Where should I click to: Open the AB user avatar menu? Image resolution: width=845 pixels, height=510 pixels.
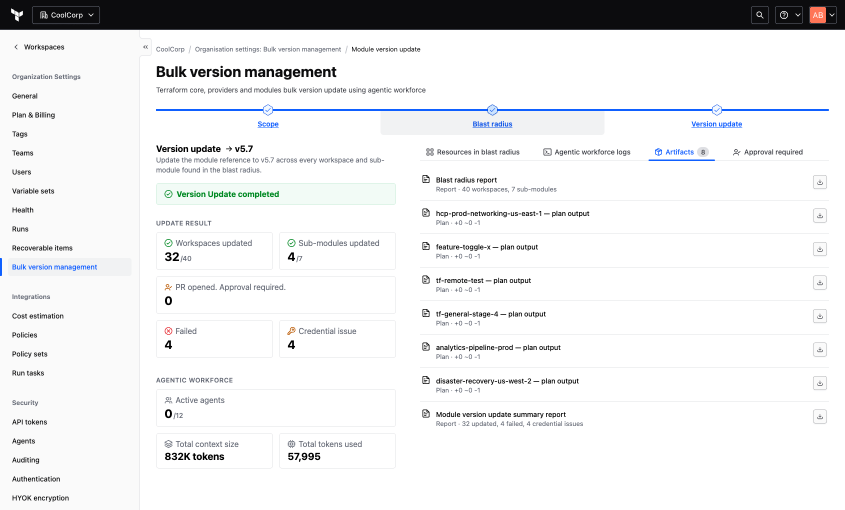tap(822, 15)
